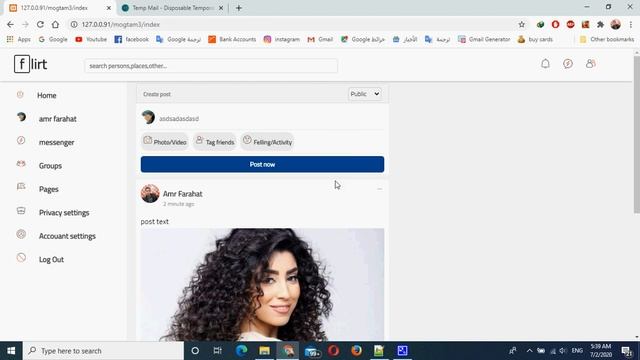Viewport: 640px width, 360px height.
Task: Click the messenger sidebar icon
Action: (21, 141)
